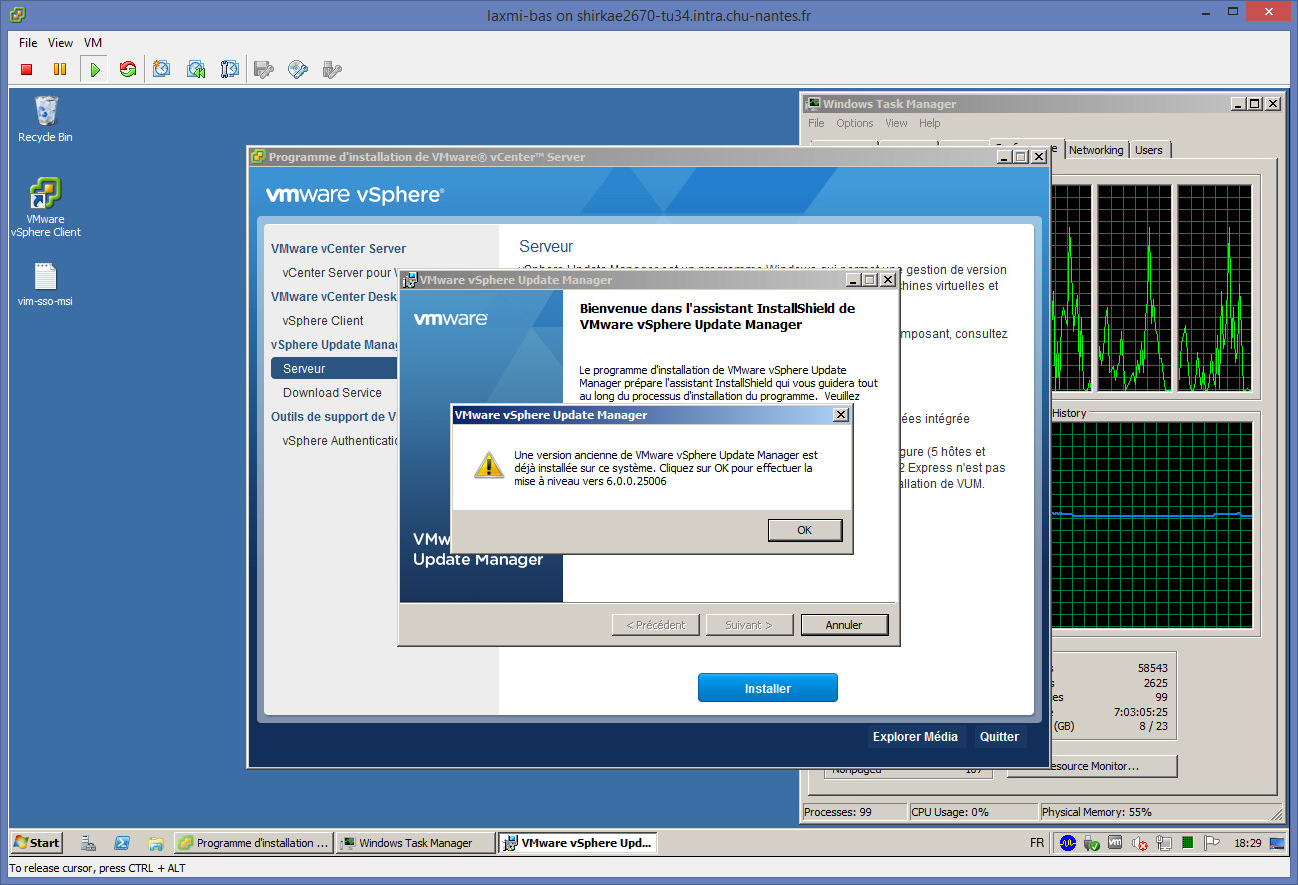Click OK in the upgrade warning dialog

coord(804,530)
